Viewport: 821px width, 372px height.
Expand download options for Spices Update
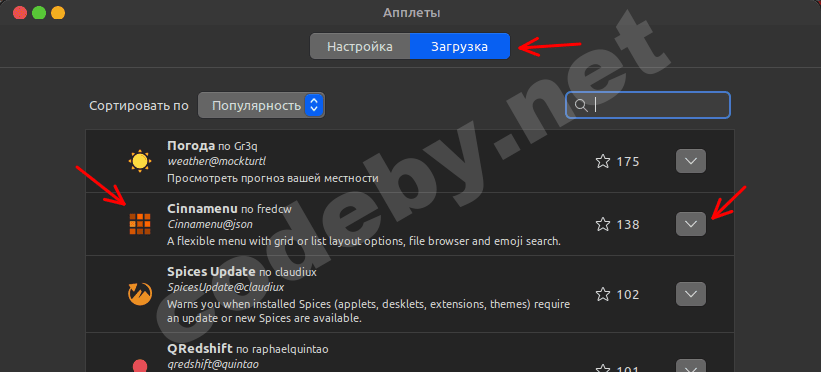click(691, 294)
